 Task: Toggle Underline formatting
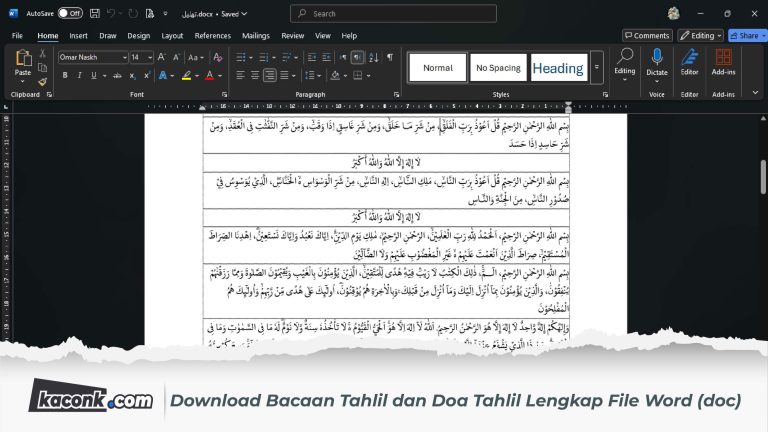93,75
